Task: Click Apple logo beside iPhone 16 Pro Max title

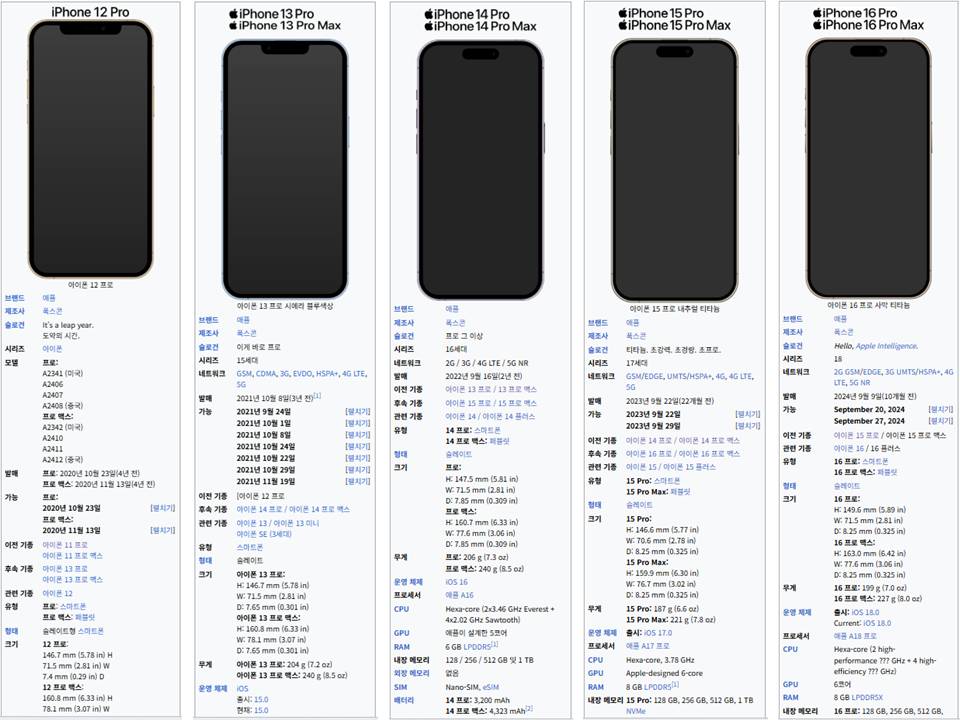Action: point(817,25)
